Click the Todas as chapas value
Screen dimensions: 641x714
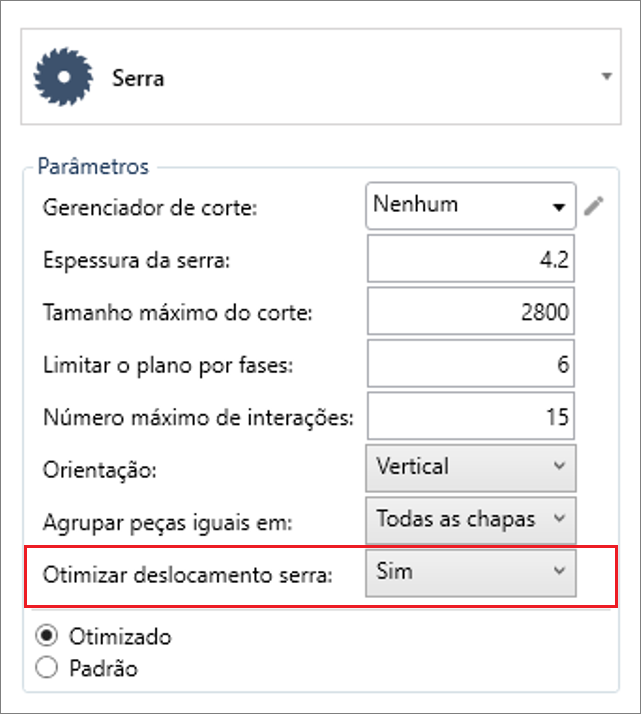point(456,519)
